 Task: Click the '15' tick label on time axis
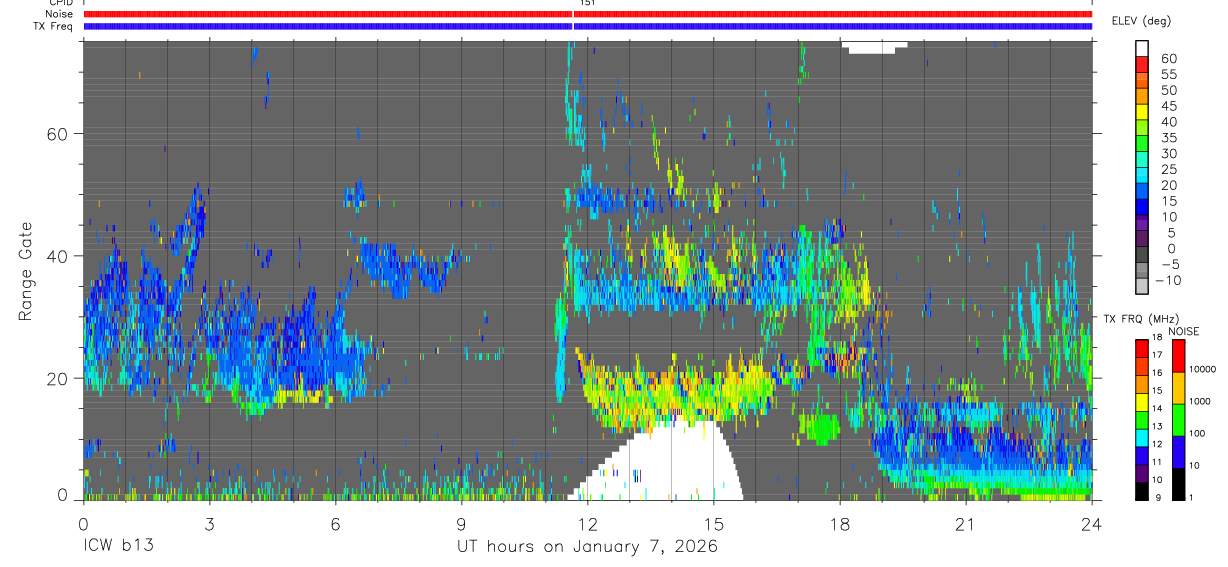coord(713,524)
